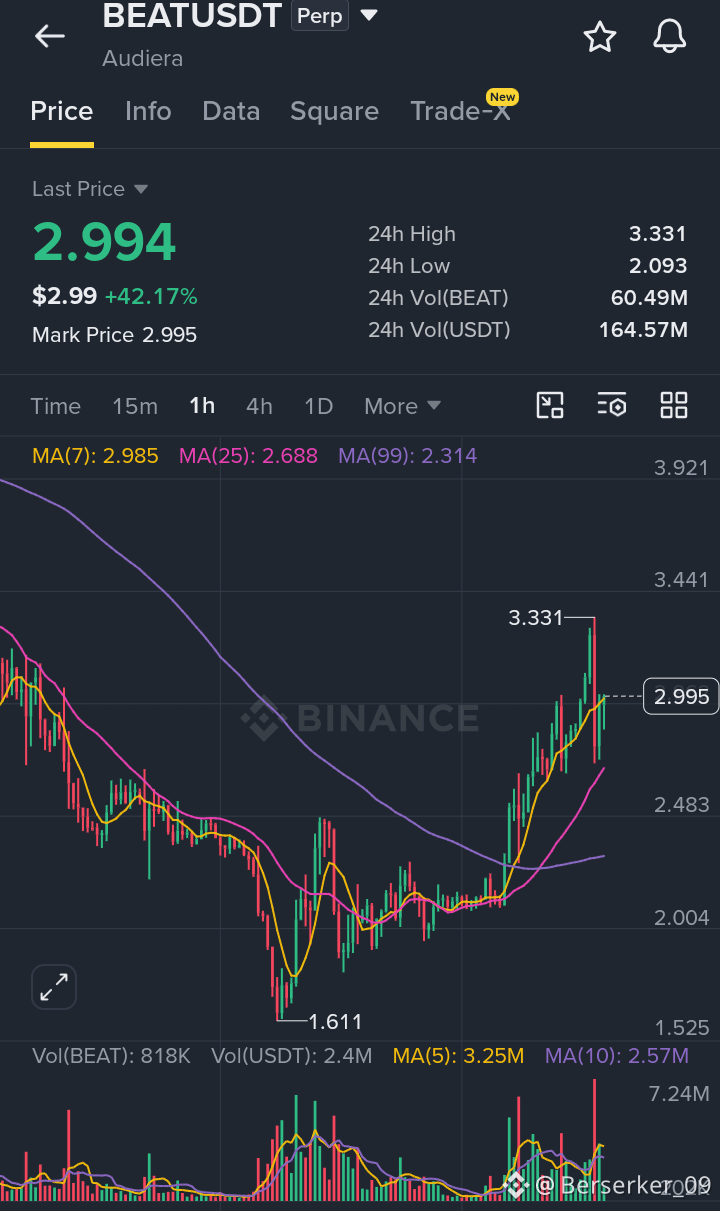Tap the 1.611 low marker on chart

click(x=335, y=1022)
